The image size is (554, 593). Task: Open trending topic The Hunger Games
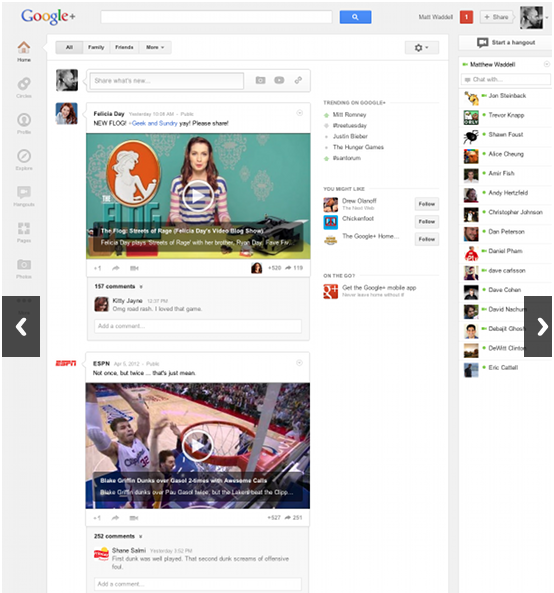(358, 147)
